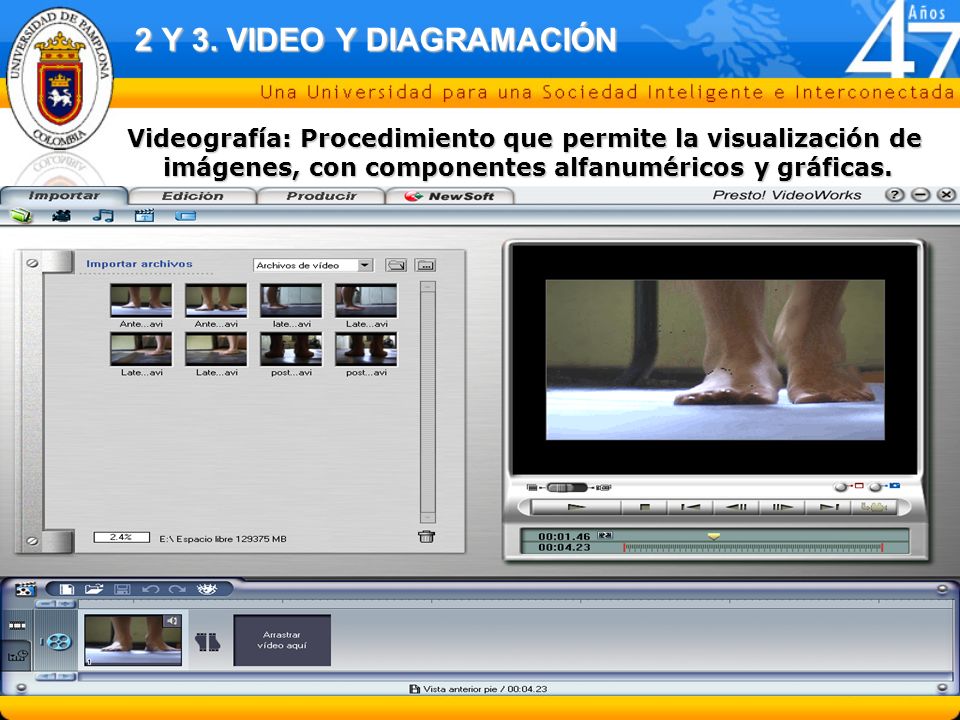The width and height of the screenshot is (960, 720).
Task: Click the Arrastrar vídeo aquí placeholder slot
Action: (282, 640)
